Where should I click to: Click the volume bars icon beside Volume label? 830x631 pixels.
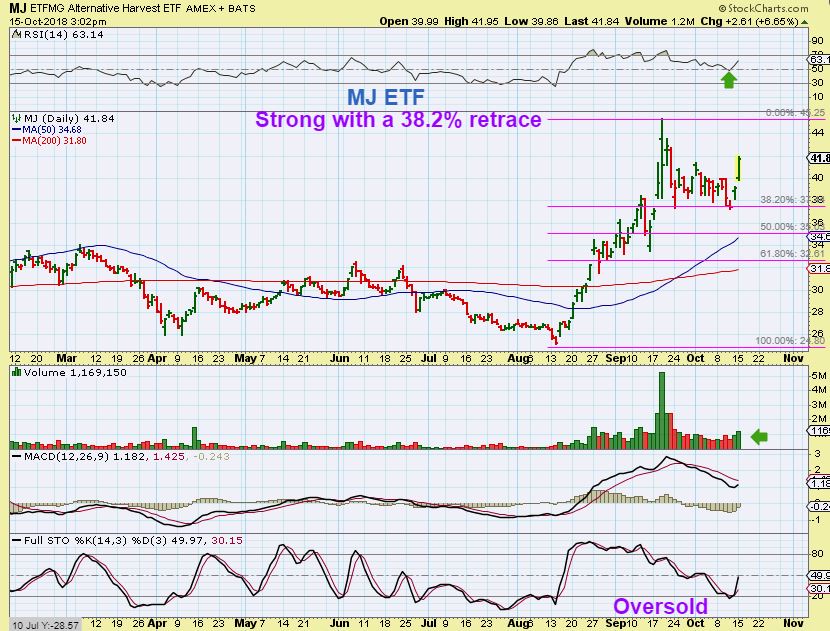(x=17, y=372)
